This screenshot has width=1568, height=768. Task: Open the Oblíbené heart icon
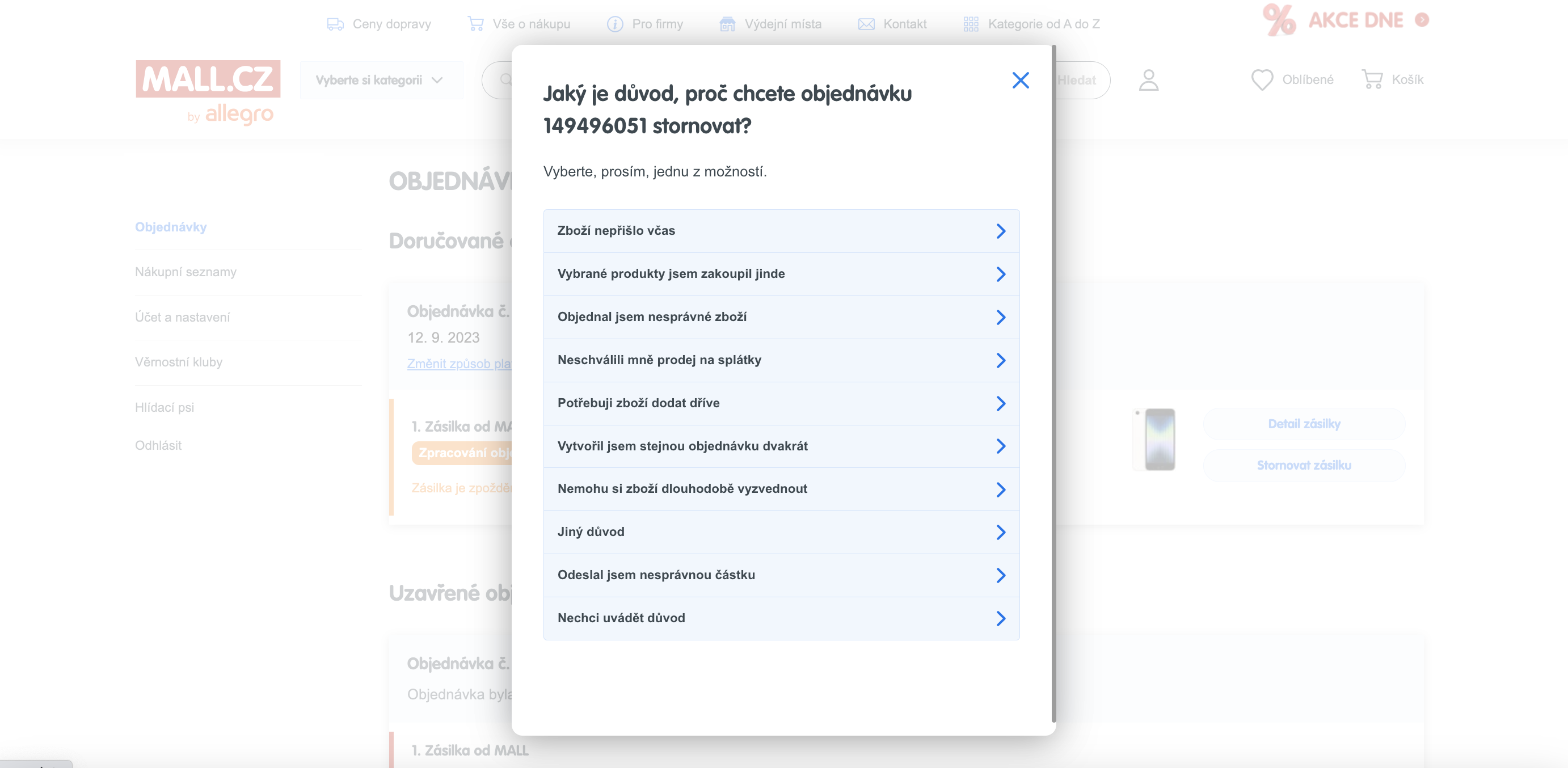tap(1262, 80)
